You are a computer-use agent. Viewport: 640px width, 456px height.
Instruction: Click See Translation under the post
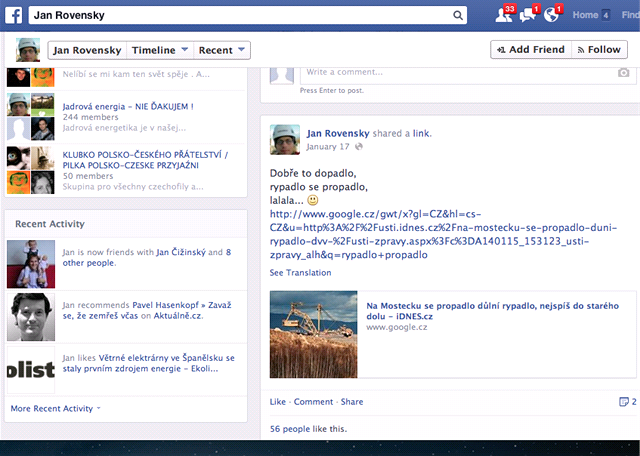click(x=300, y=273)
